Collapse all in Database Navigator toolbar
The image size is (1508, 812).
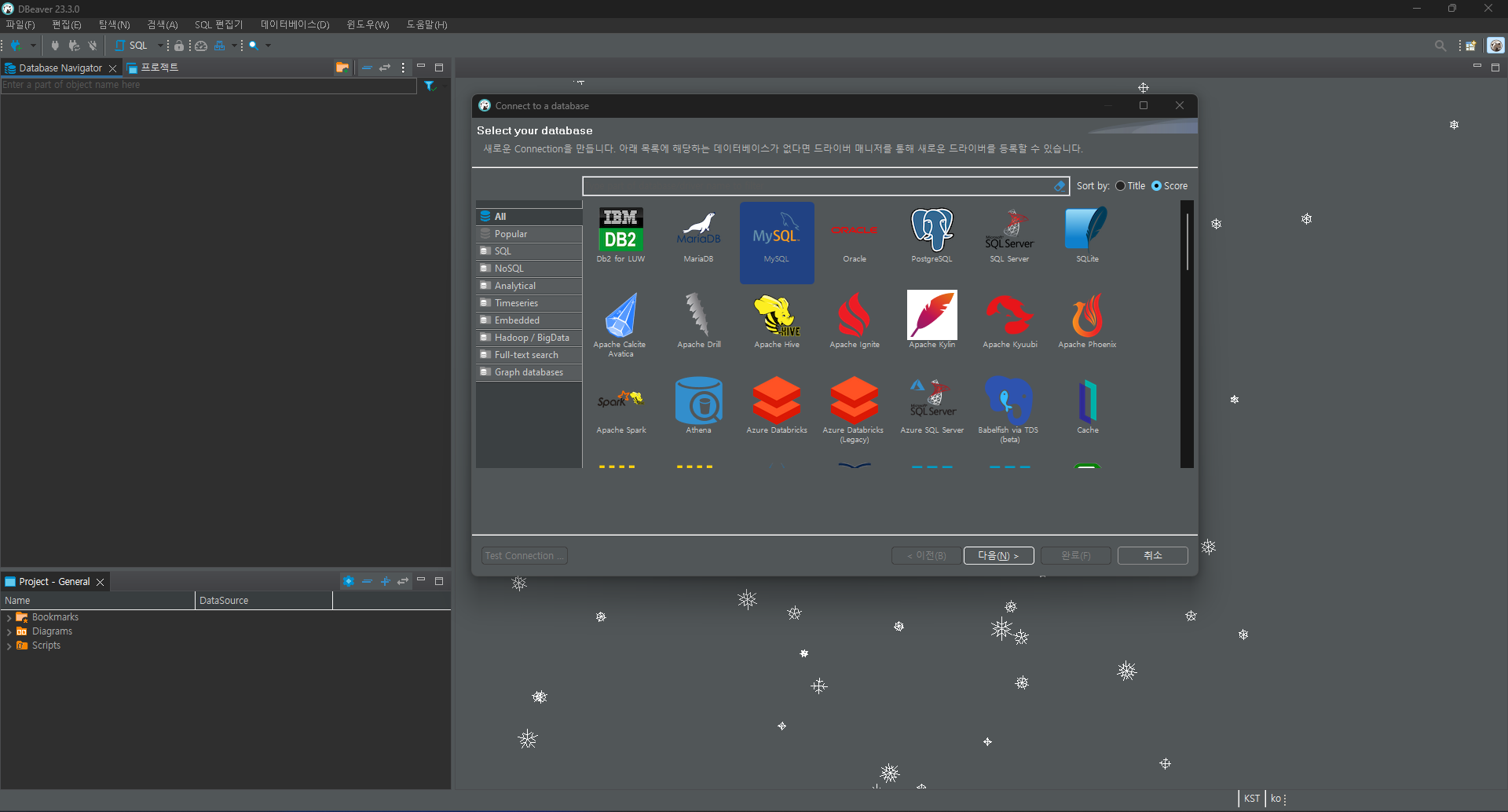(x=367, y=68)
